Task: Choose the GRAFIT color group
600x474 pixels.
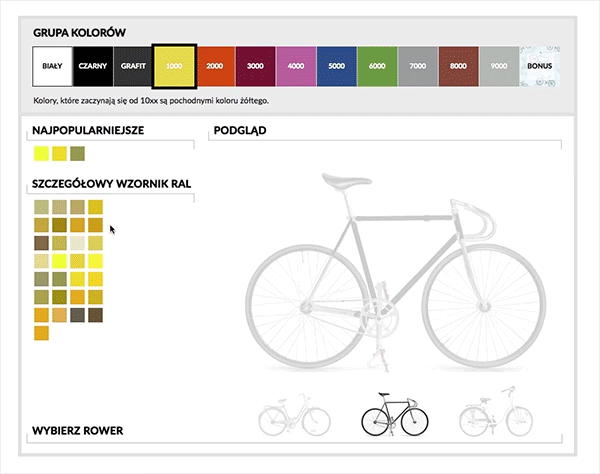Action: click(x=133, y=66)
